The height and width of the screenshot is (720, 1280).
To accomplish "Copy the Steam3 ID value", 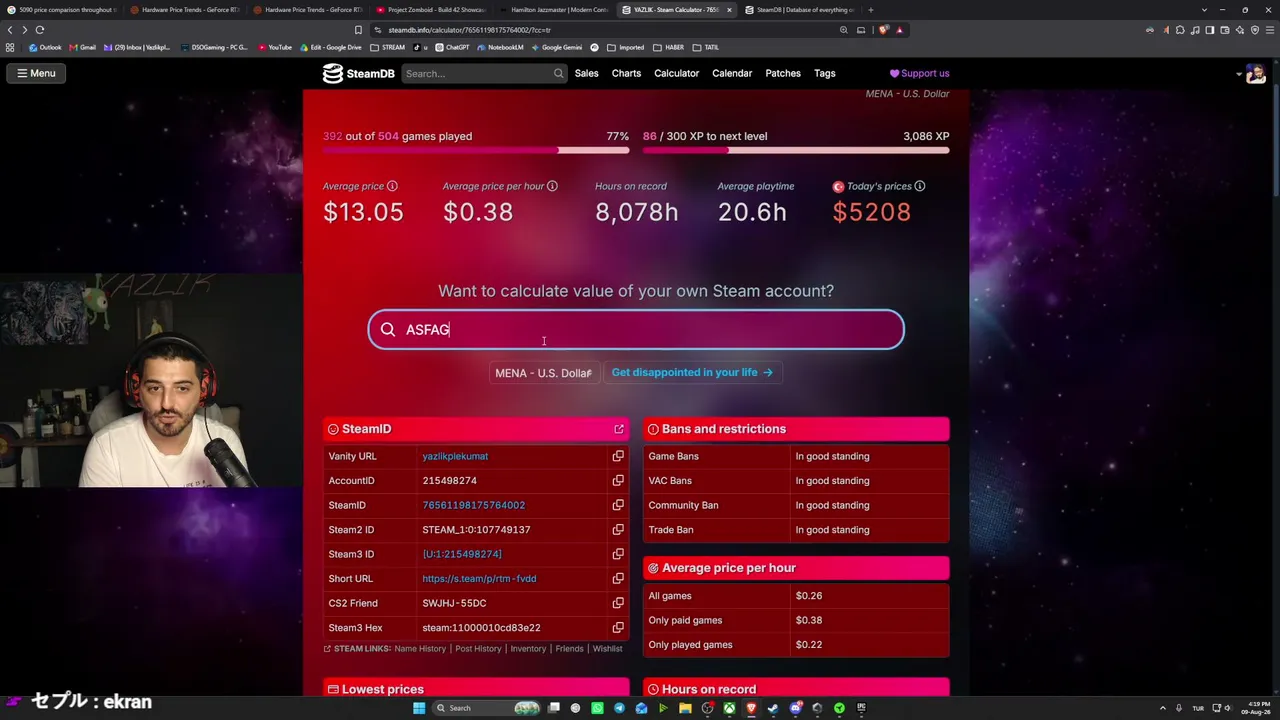I will point(618,554).
